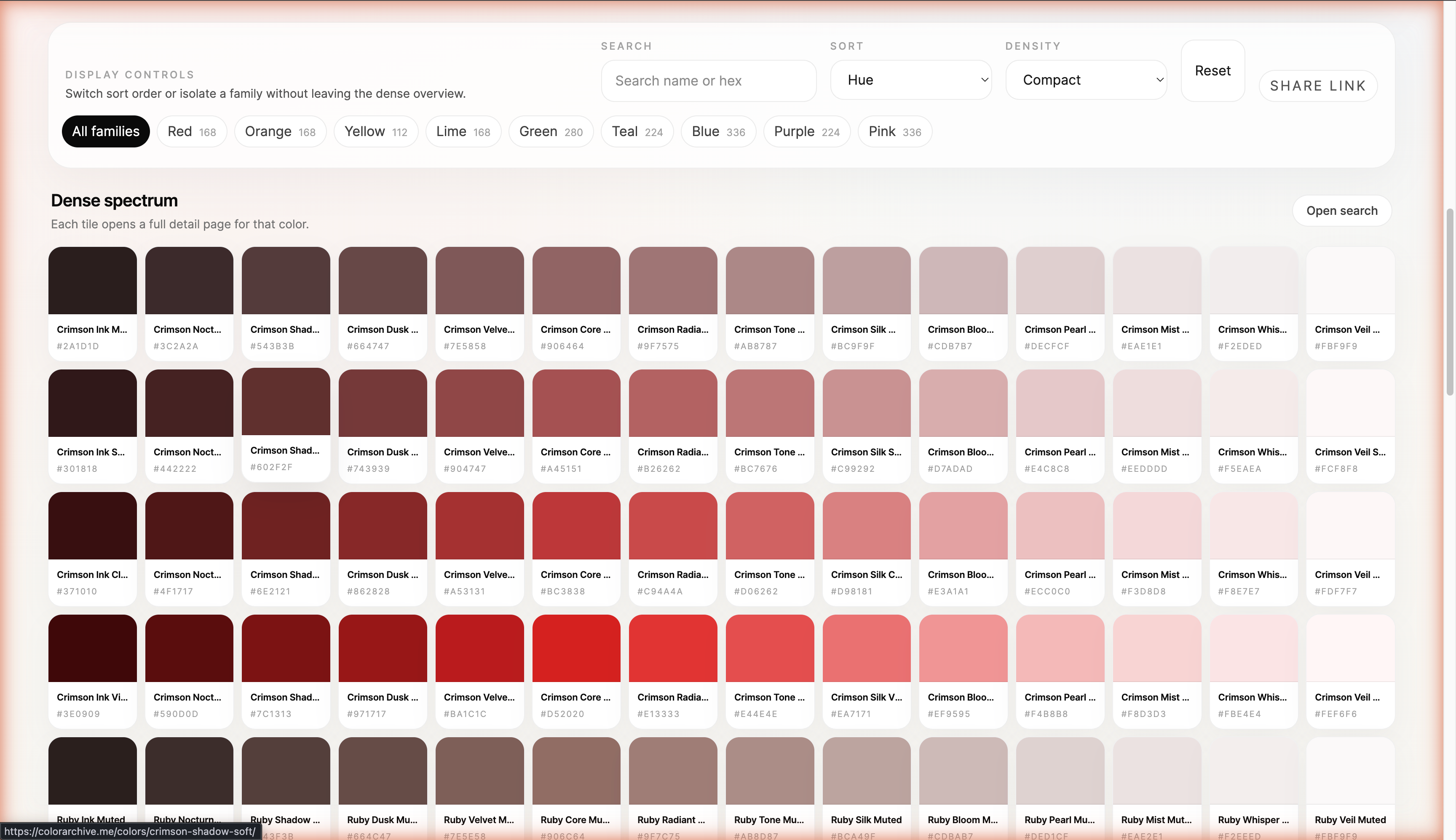Click the Search name or hex field

click(x=708, y=81)
